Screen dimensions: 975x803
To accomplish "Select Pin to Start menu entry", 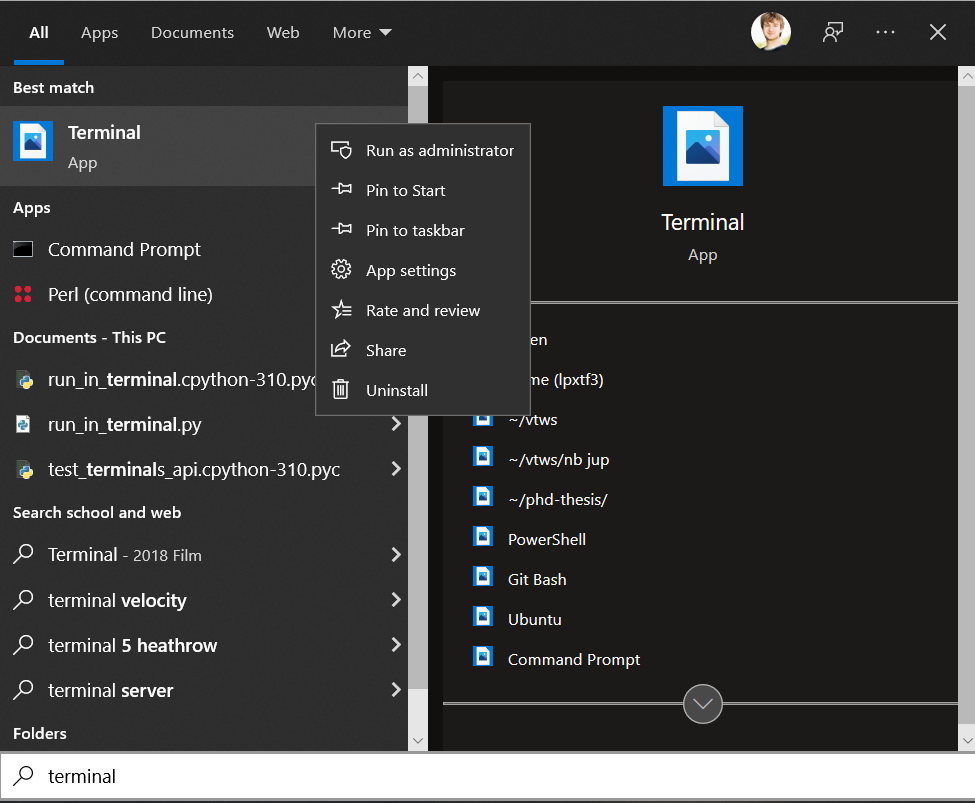I will click(423, 190).
